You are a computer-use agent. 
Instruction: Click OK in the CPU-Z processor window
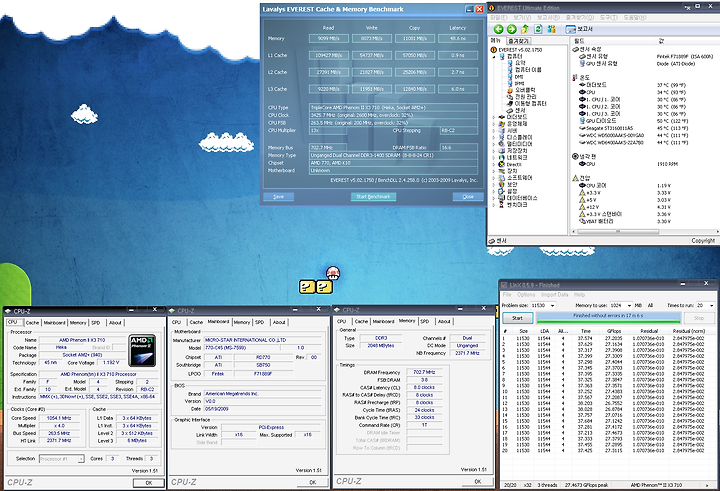point(149,483)
